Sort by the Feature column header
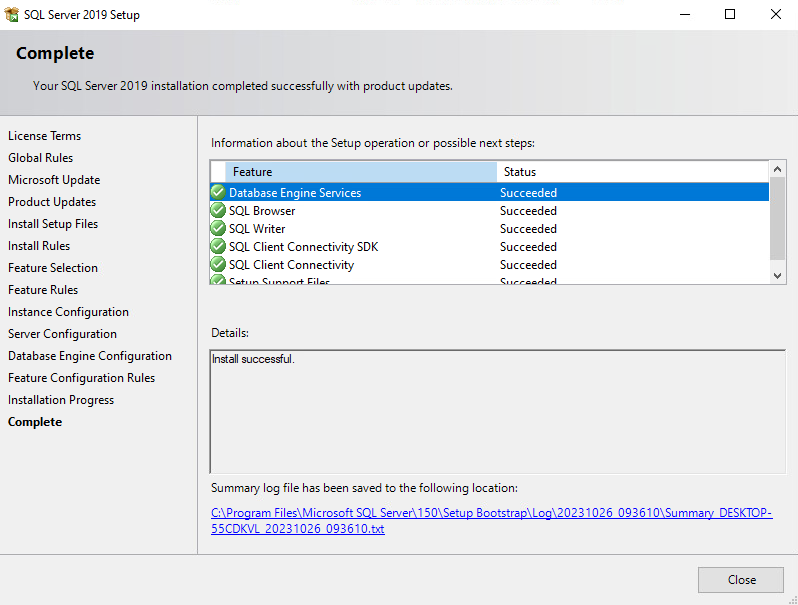The image size is (798, 605). (361, 172)
